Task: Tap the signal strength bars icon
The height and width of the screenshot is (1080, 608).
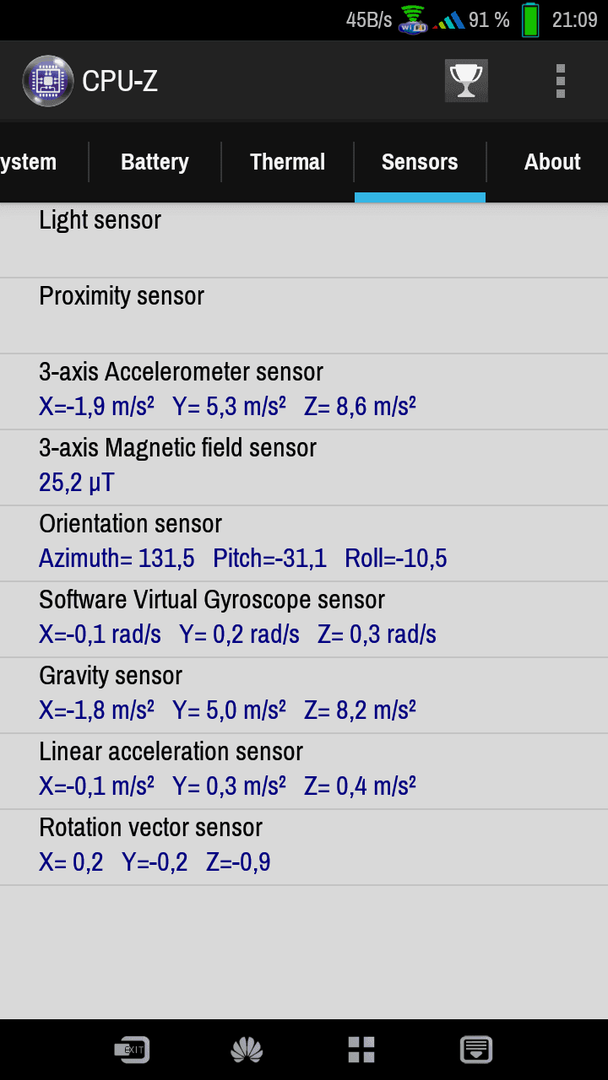Action: (x=448, y=21)
